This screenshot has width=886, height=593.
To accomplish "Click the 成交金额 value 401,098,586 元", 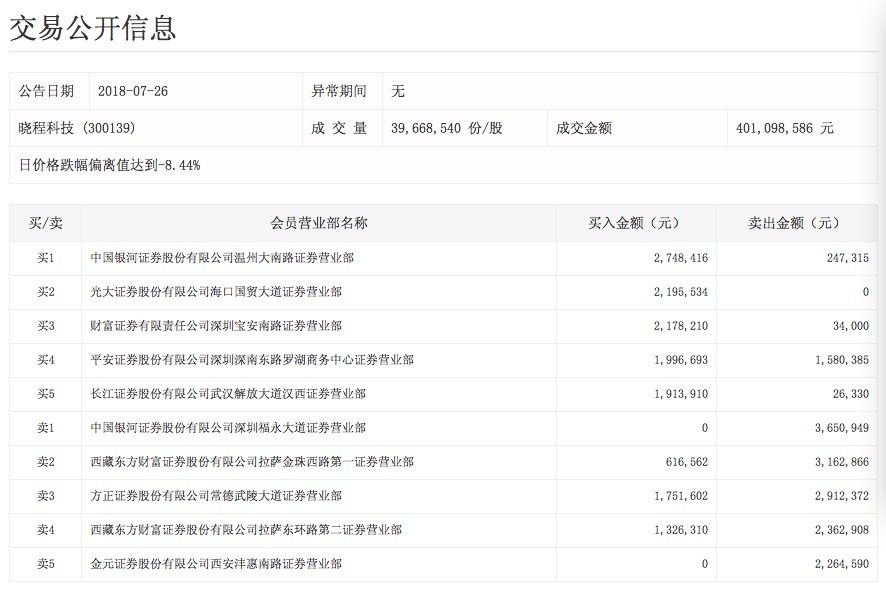I will click(x=785, y=128).
